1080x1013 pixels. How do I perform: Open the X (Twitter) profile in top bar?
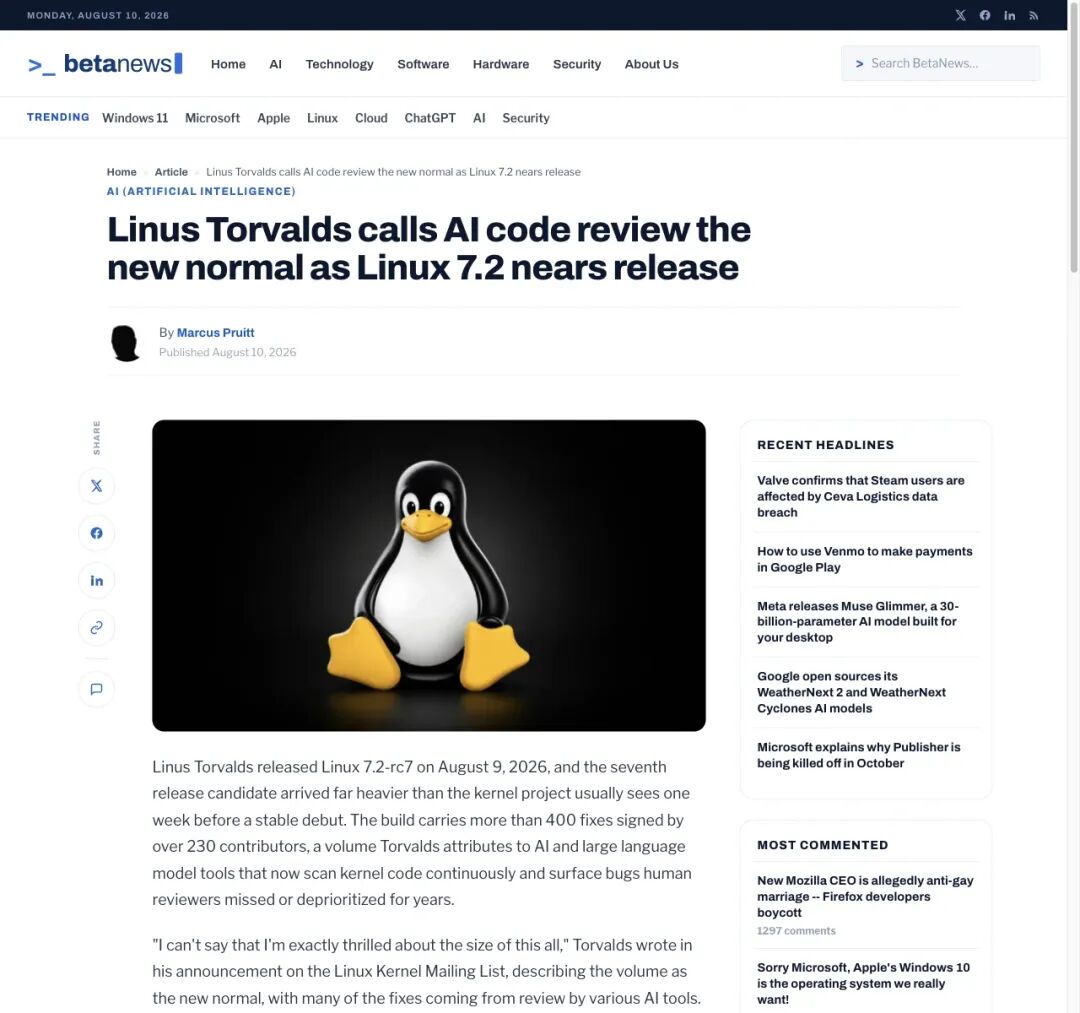(960, 15)
